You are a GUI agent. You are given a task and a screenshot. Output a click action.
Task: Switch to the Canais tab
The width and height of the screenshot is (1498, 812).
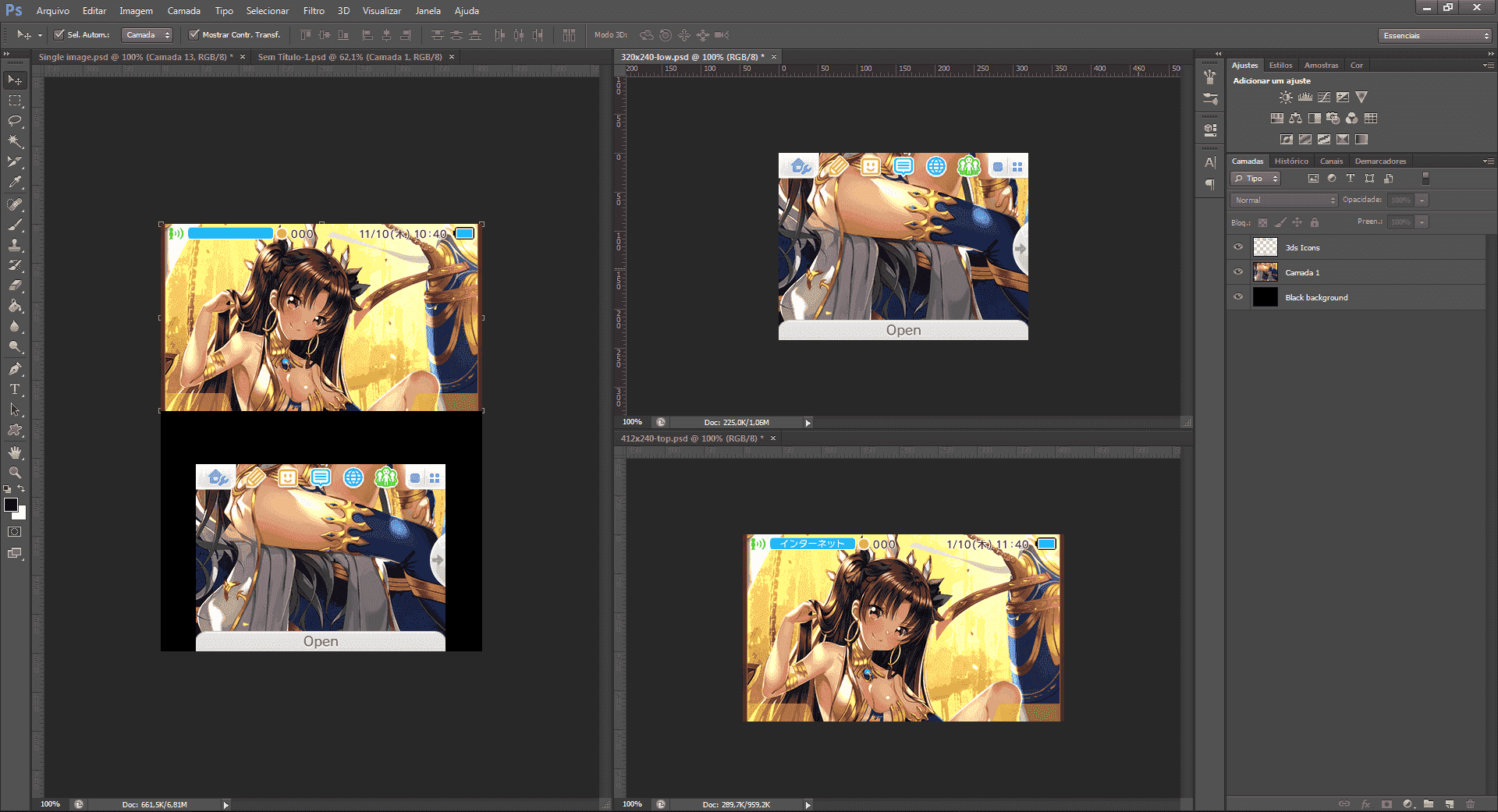(1331, 161)
